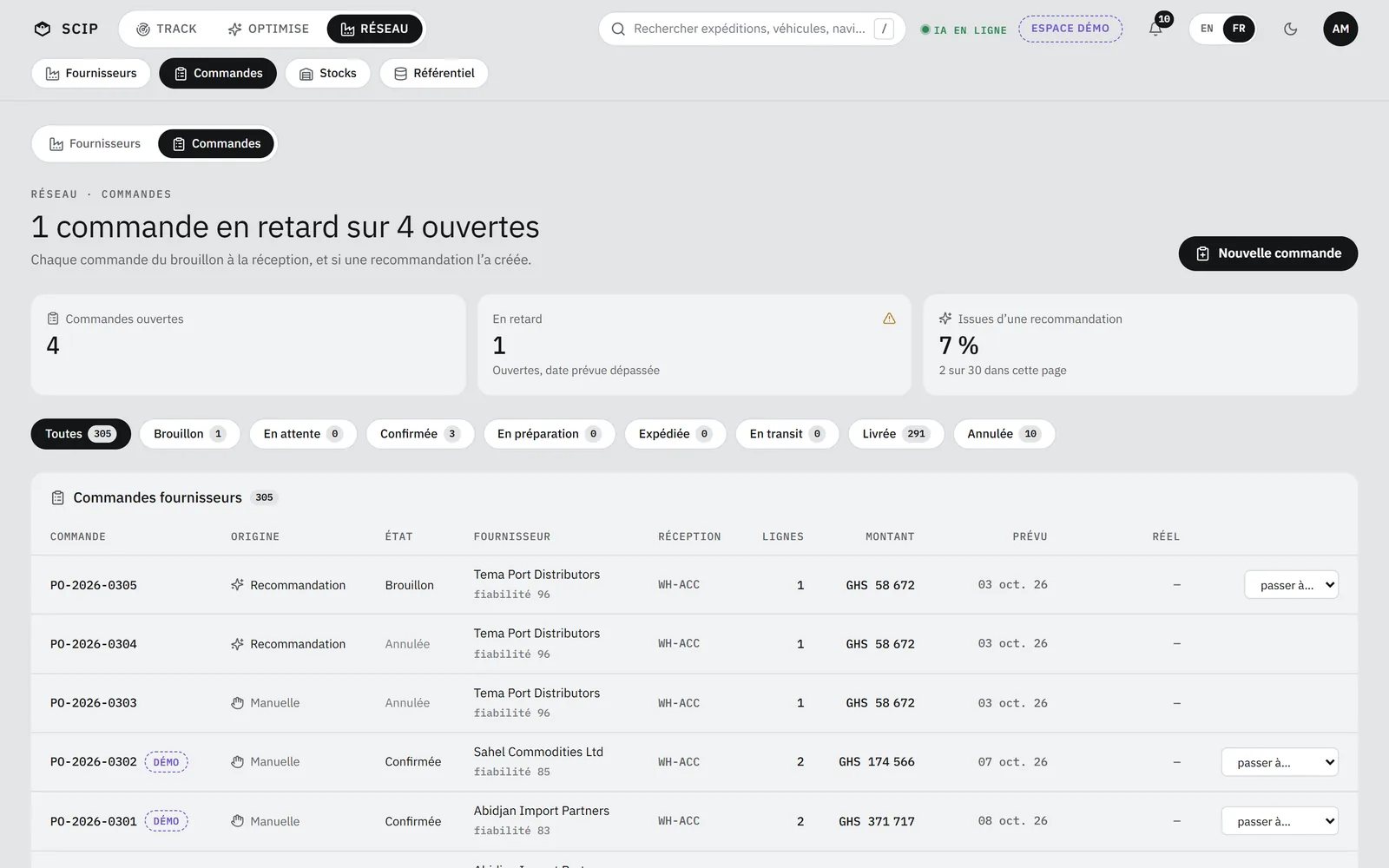Open the Stocks sub-navigation tab
This screenshot has height=868, width=1389.
pyautogui.click(x=328, y=74)
